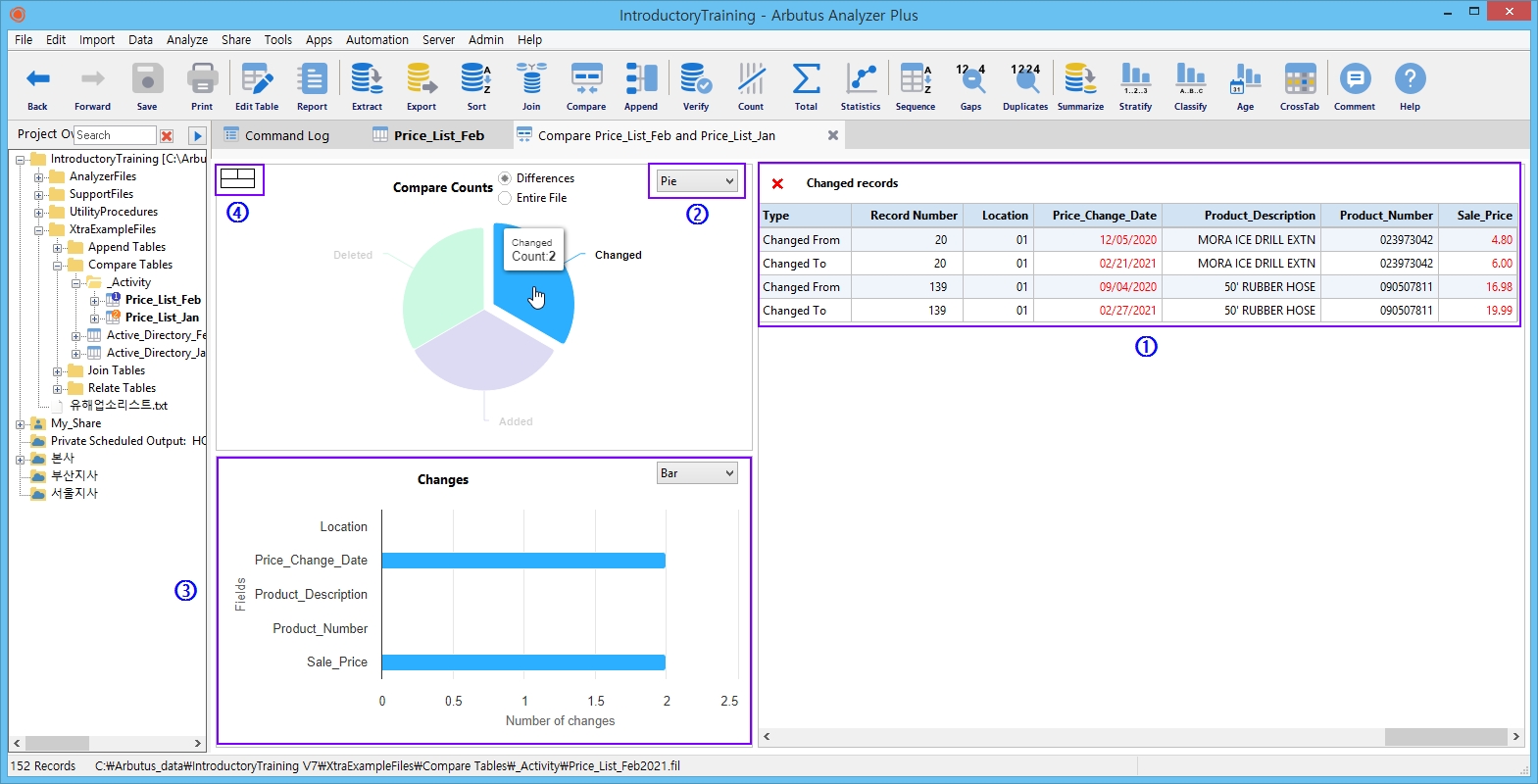Expand the Join Tables folder

click(x=58, y=371)
